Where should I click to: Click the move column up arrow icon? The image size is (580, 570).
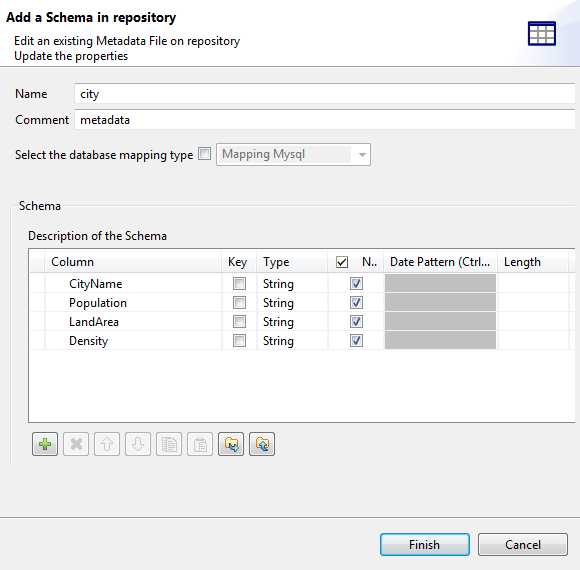[107, 444]
